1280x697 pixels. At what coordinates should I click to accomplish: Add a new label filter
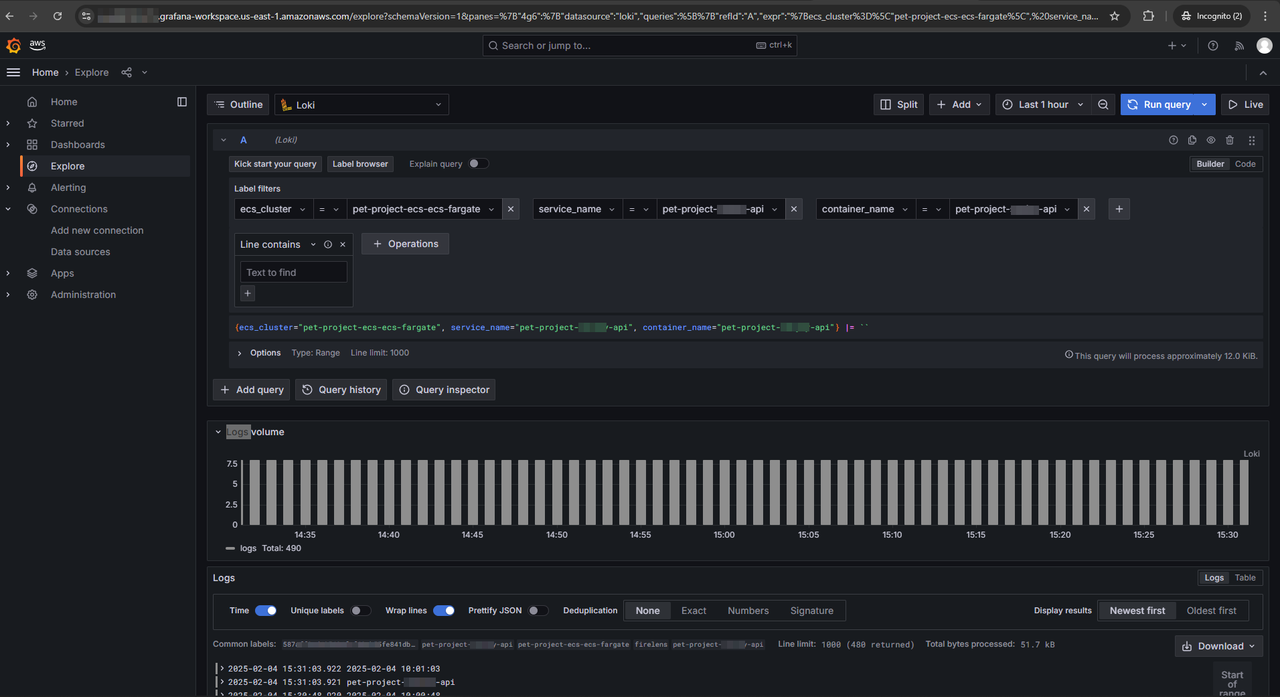(x=1119, y=209)
